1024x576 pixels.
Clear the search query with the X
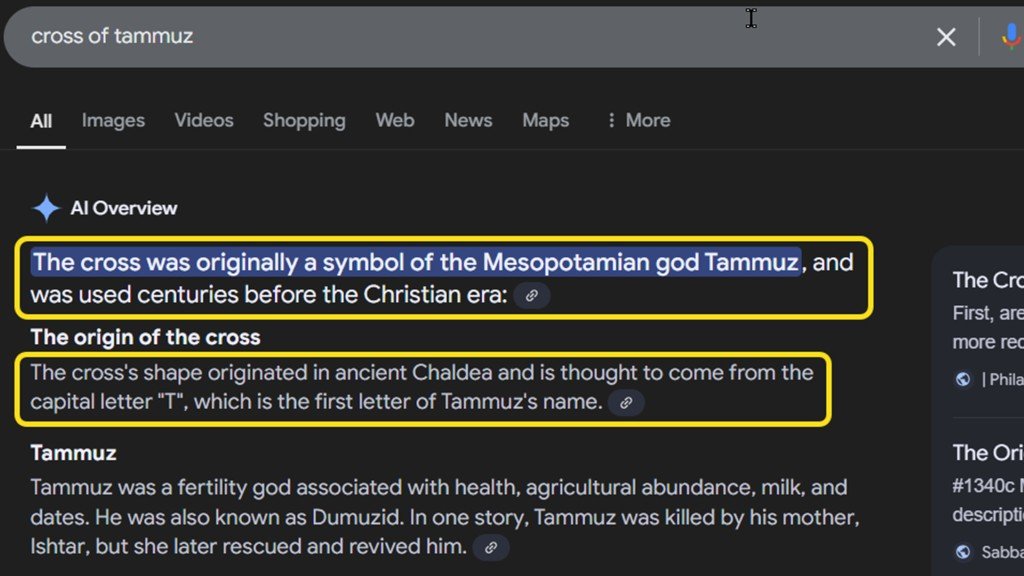[x=946, y=36]
